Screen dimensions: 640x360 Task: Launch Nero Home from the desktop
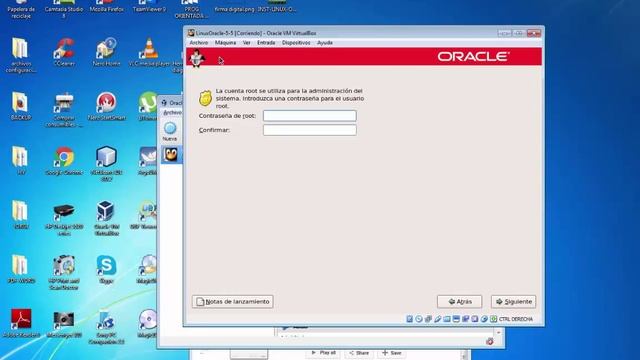[107, 52]
